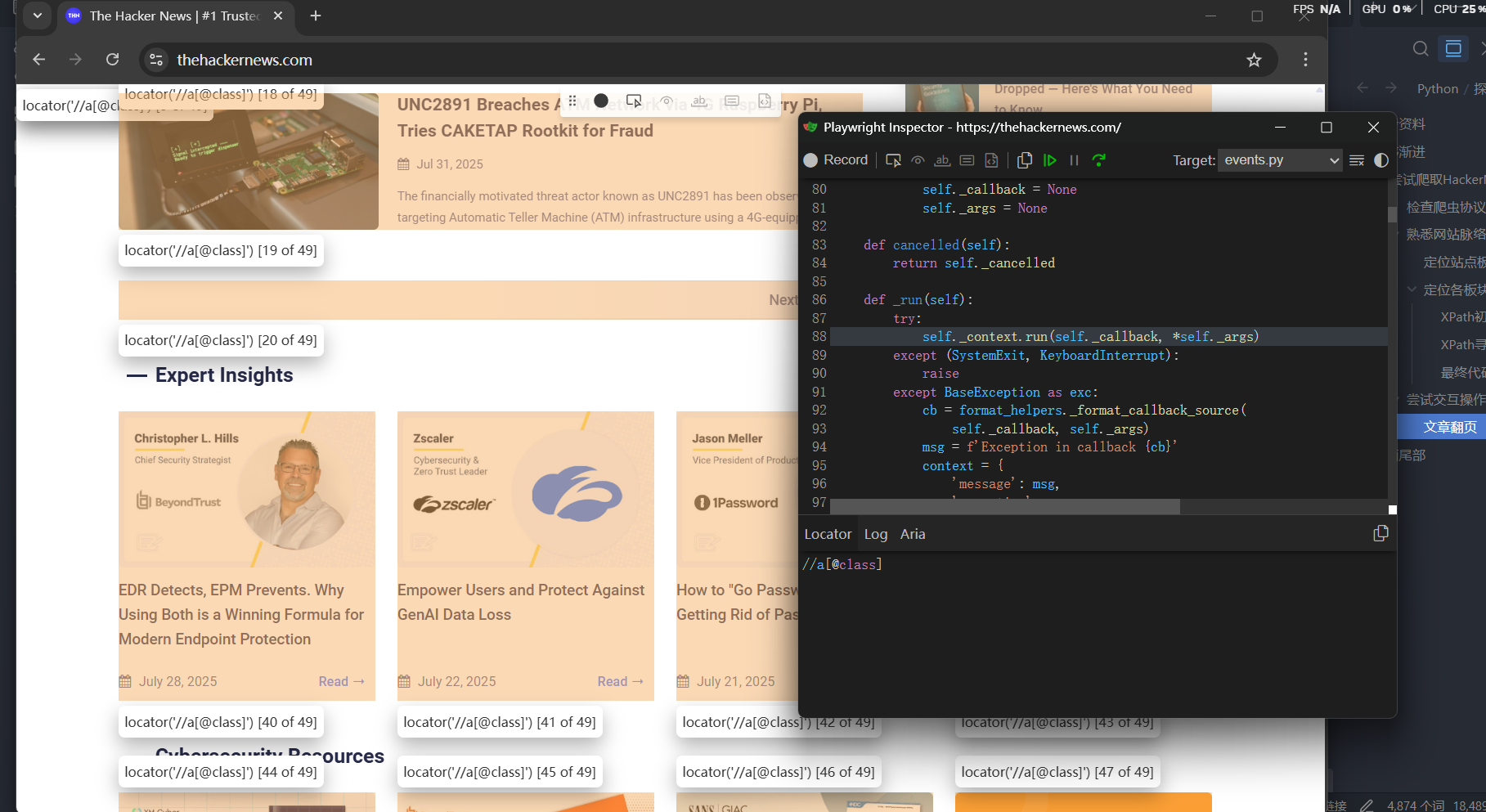The image size is (1486, 812).
Task: Click the vertical scrollbar thumb of the code pane
Action: tap(1392, 214)
